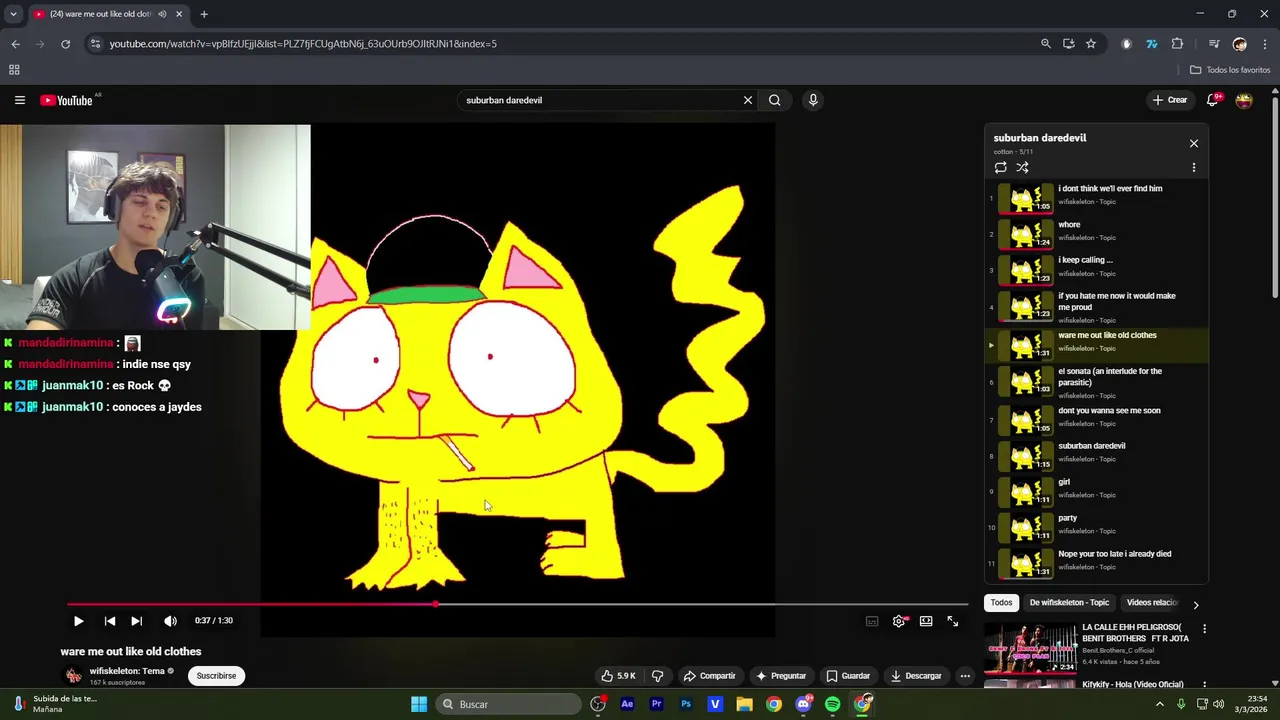Seek on the red progress bar

(x=517, y=604)
